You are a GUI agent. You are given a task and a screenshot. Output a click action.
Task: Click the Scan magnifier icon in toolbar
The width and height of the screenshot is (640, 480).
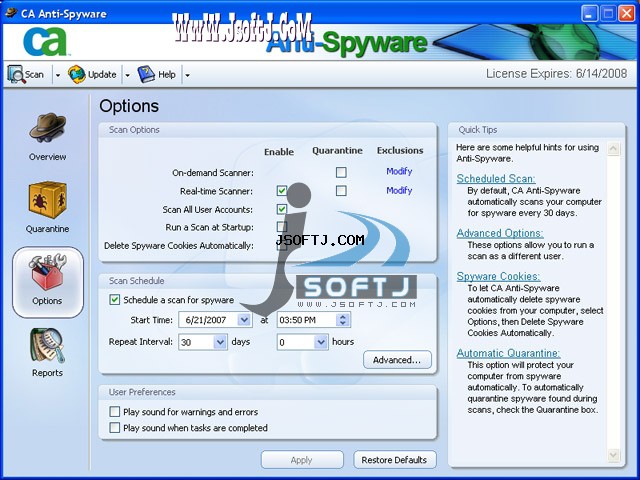(16, 74)
